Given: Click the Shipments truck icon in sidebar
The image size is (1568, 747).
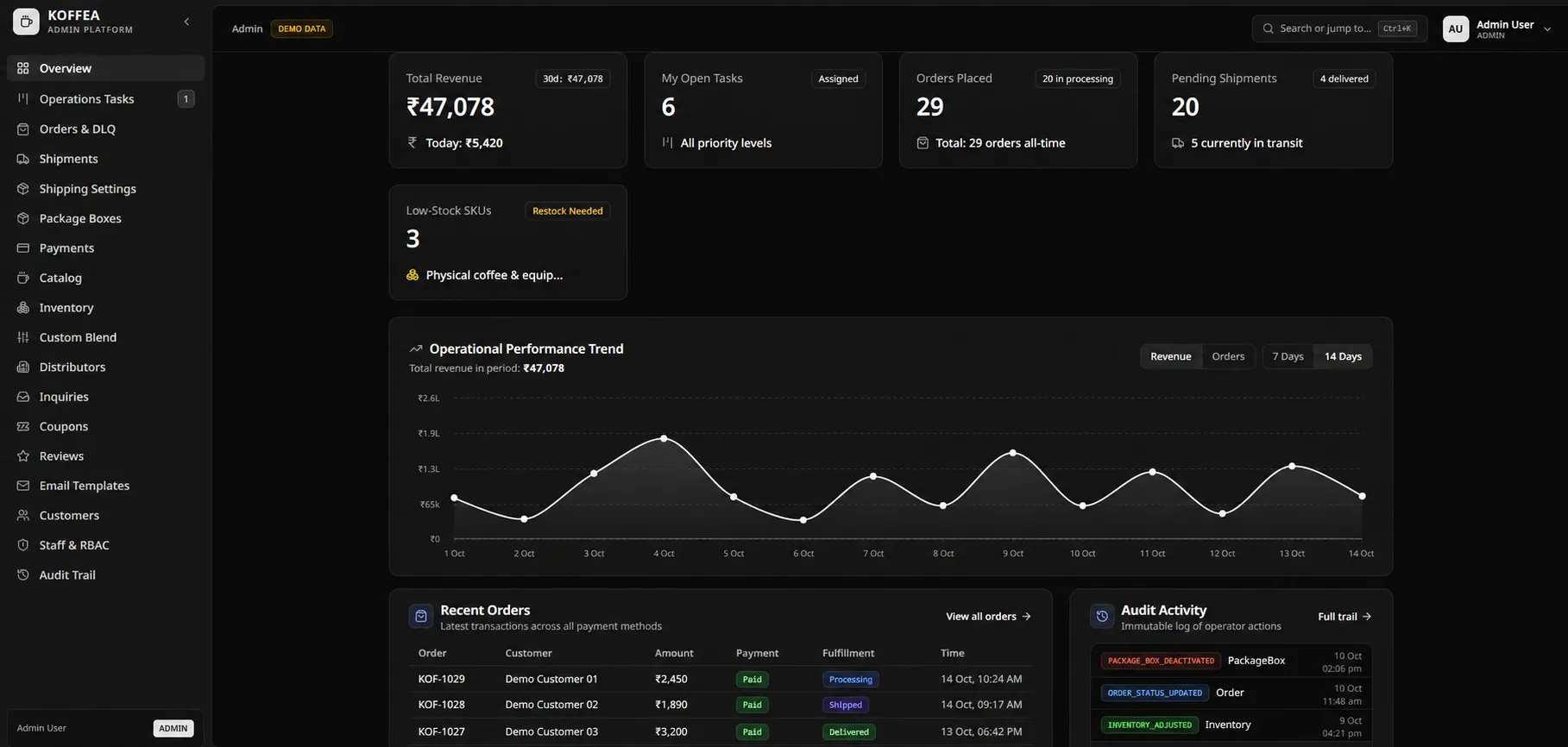Looking at the screenshot, I should point(23,159).
